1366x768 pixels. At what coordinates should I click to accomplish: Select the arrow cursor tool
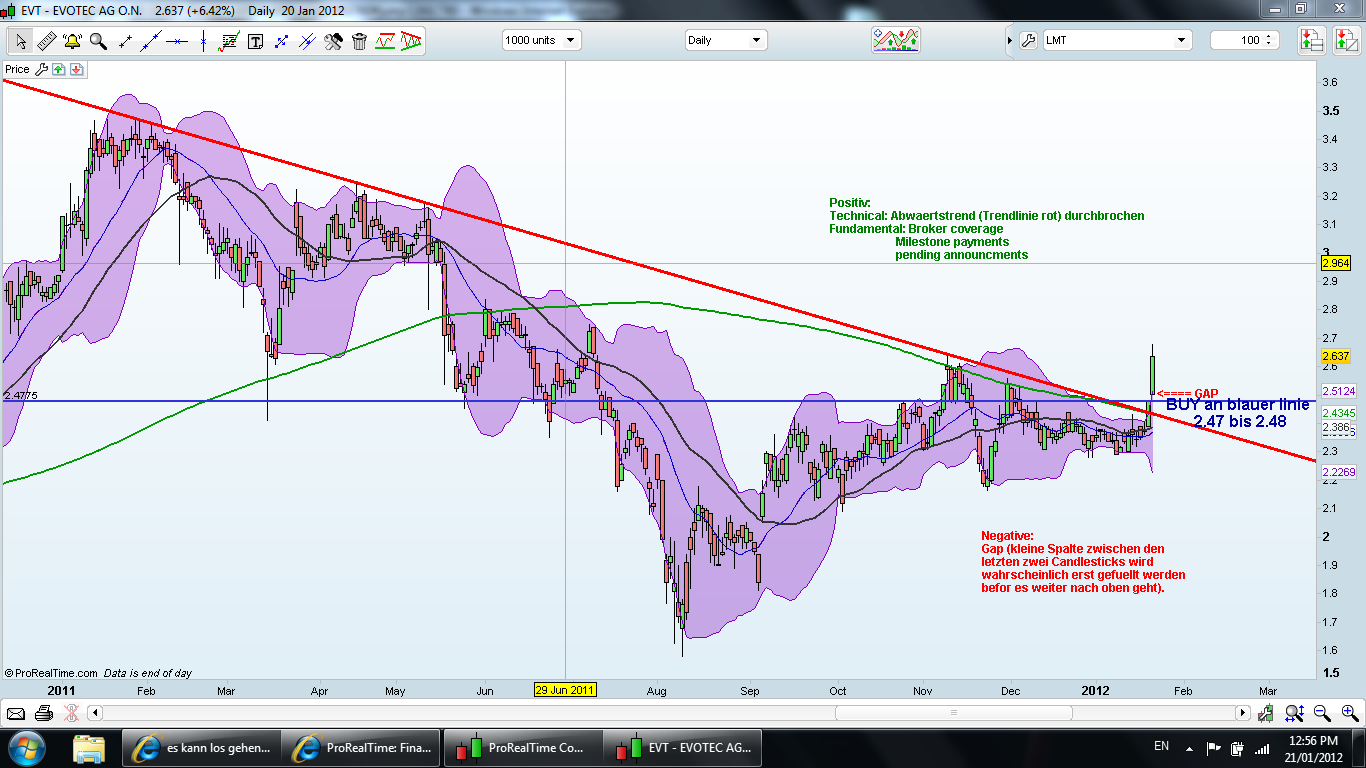tap(20, 41)
